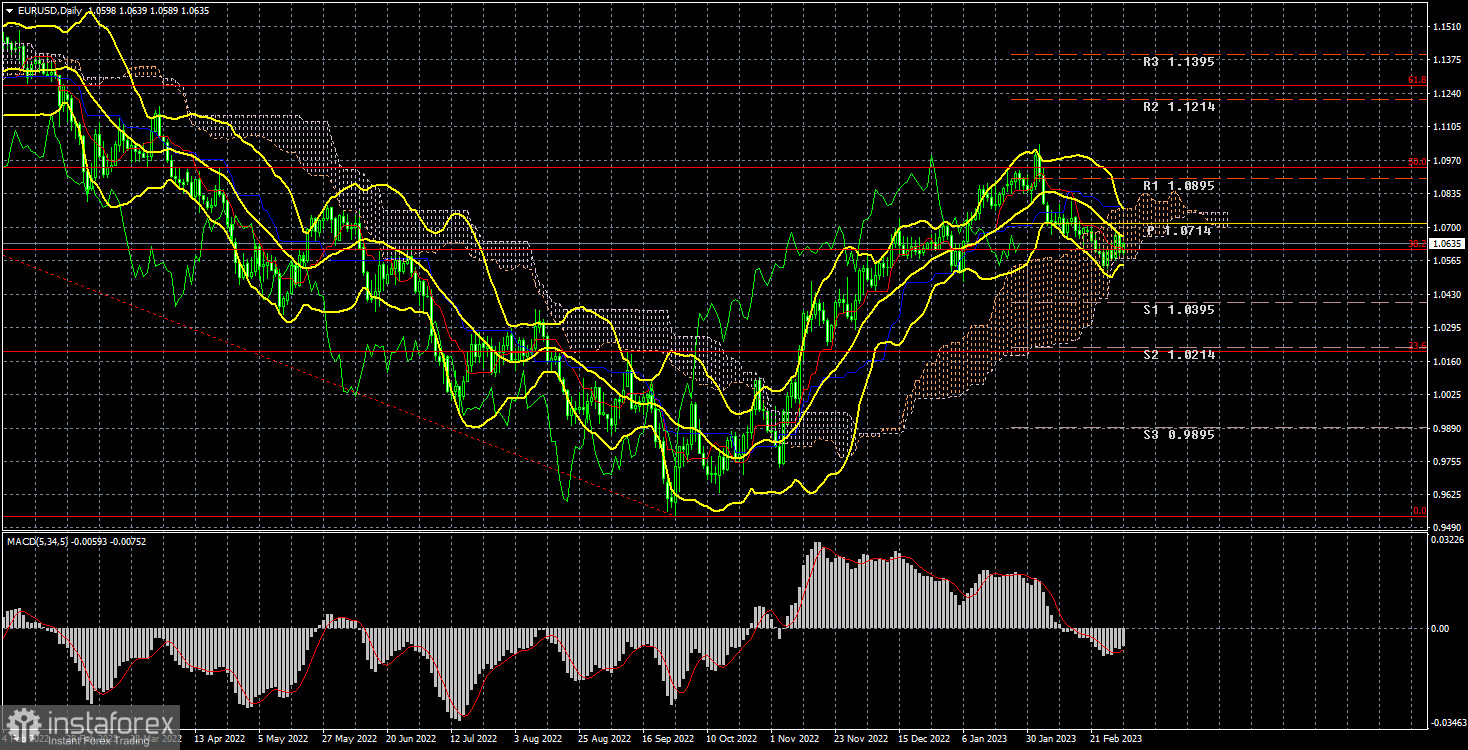Screen dimensions: 1468x750
Task: Click the 1.0025 value on price axis
Action: (1446, 395)
